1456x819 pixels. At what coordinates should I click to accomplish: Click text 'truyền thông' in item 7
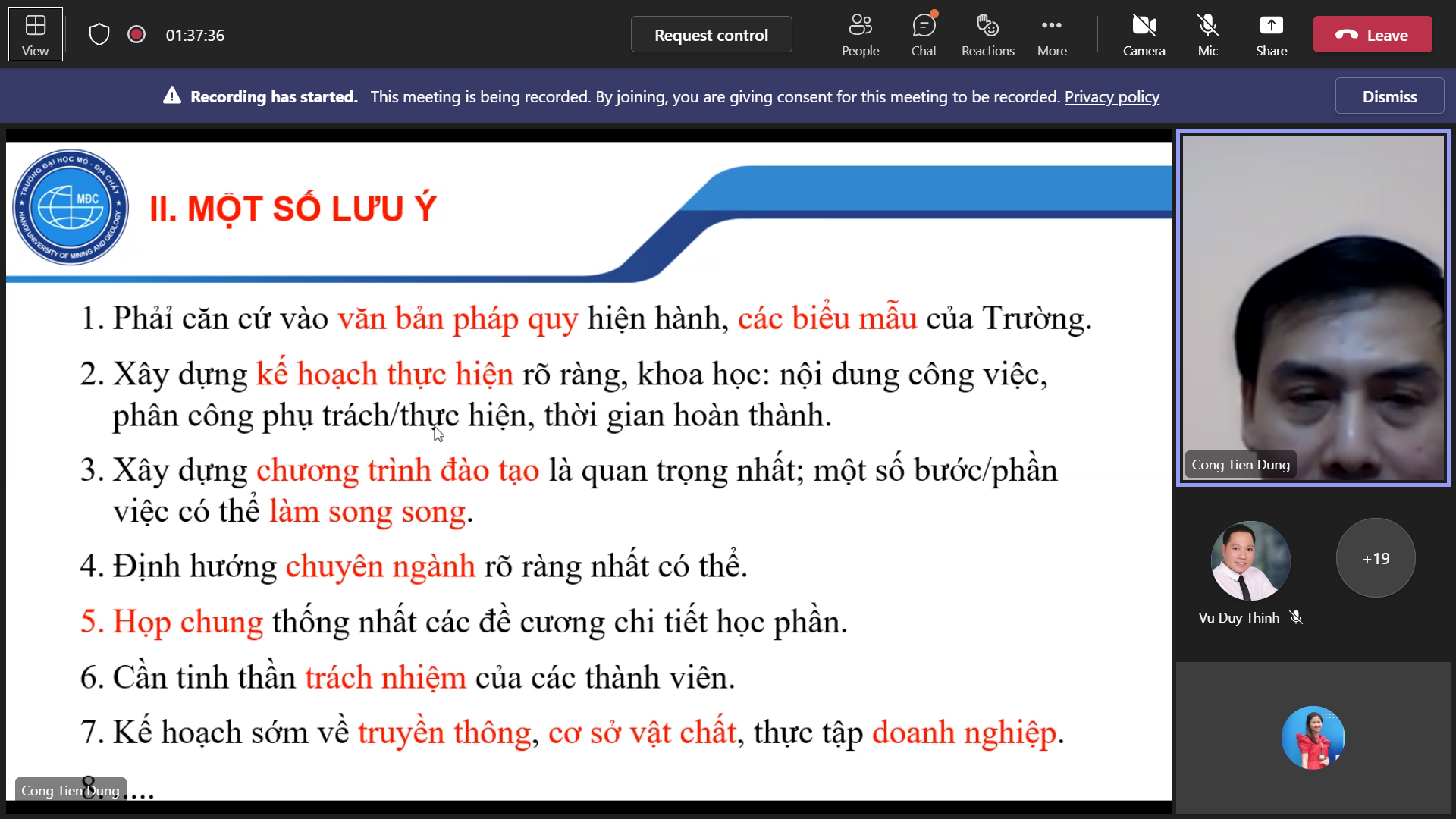click(445, 733)
